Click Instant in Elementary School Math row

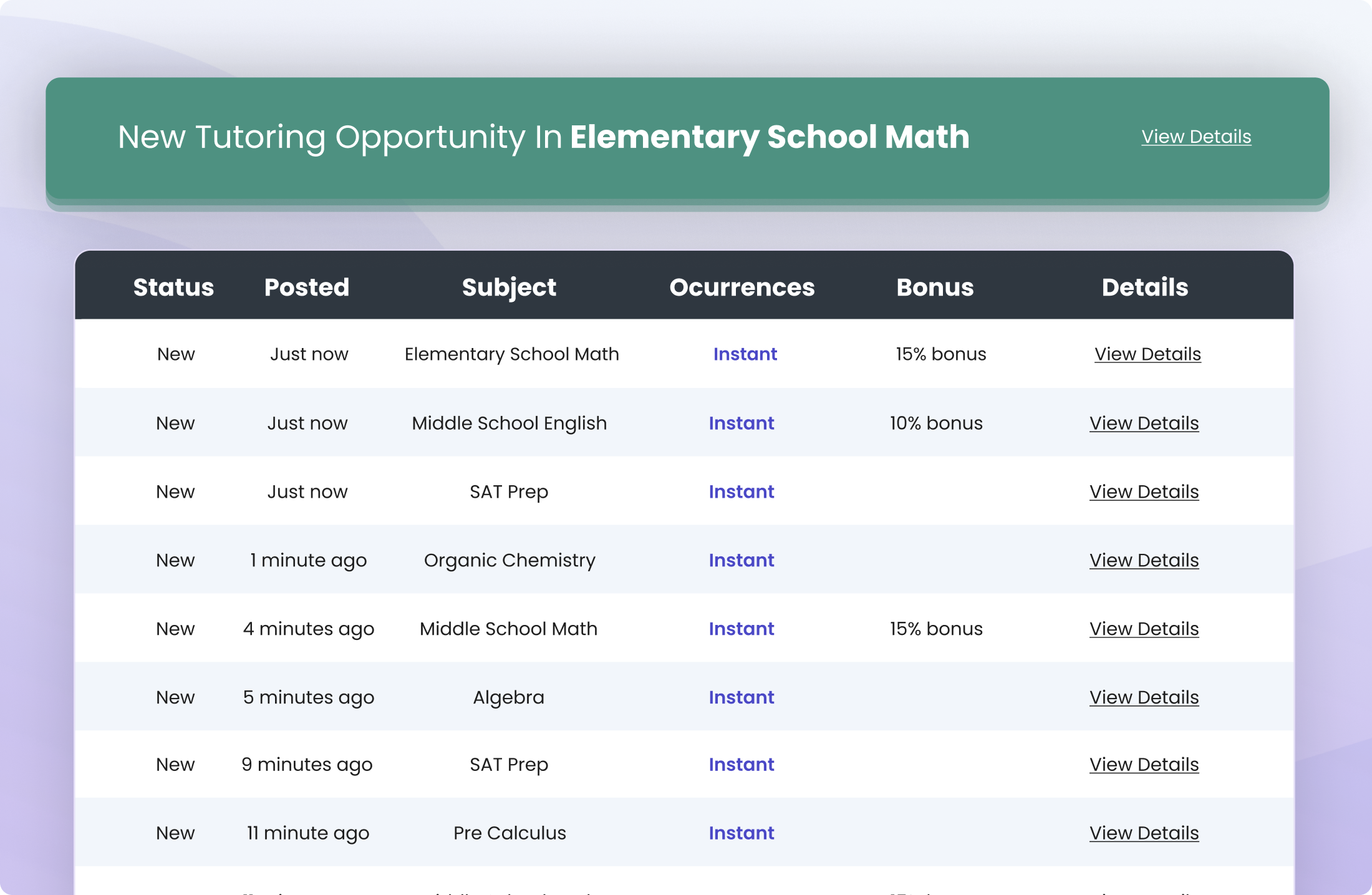click(x=745, y=354)
